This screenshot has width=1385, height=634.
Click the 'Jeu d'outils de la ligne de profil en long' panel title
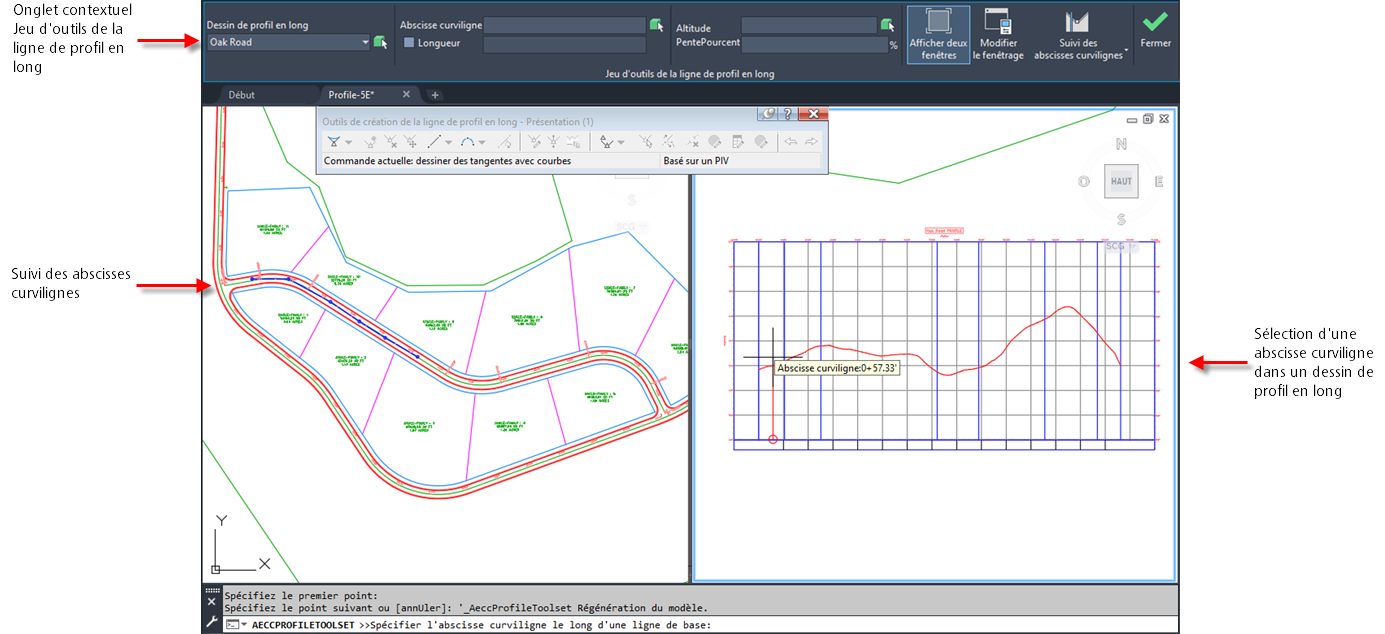[690, 74]
